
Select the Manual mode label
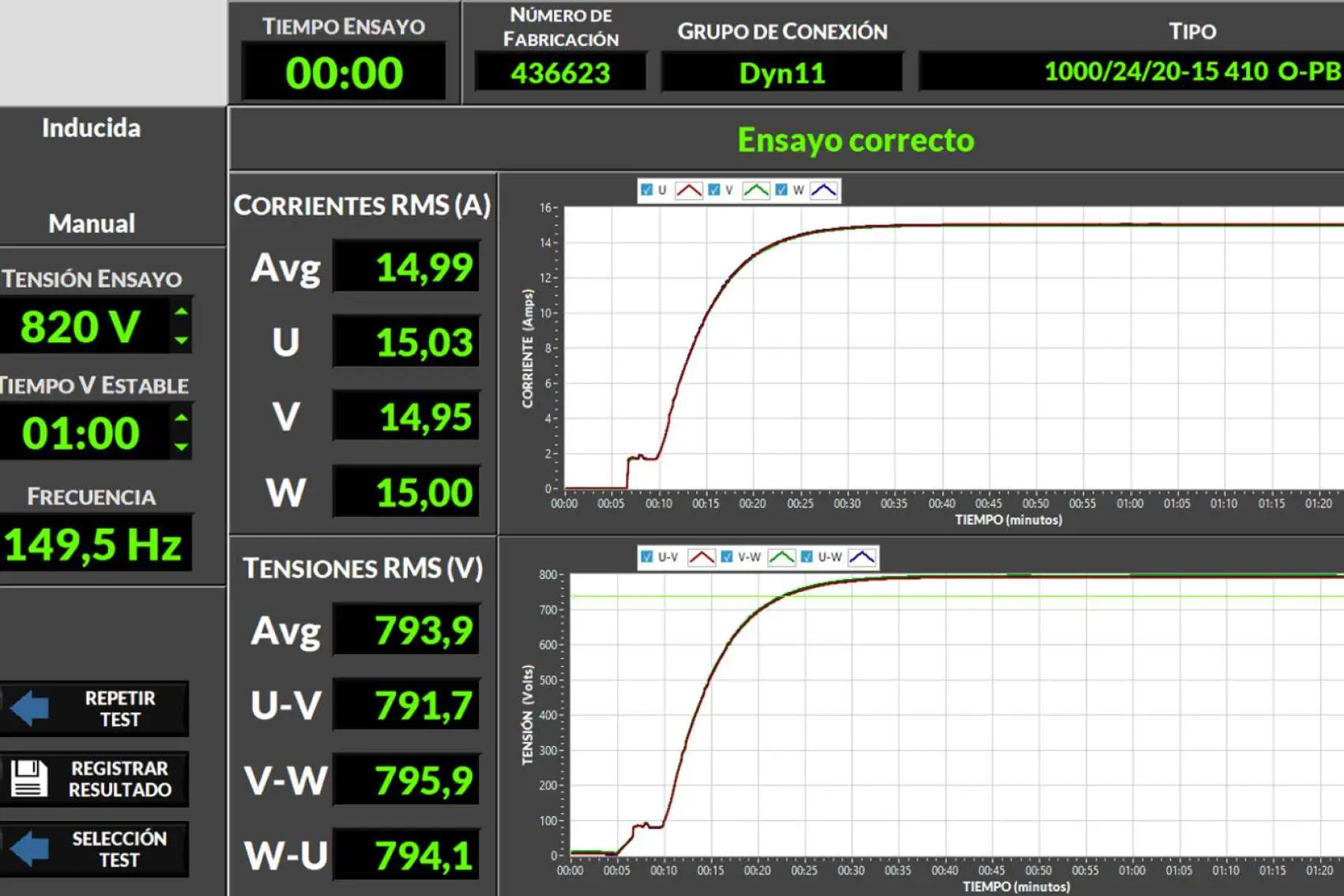(92, 224)
